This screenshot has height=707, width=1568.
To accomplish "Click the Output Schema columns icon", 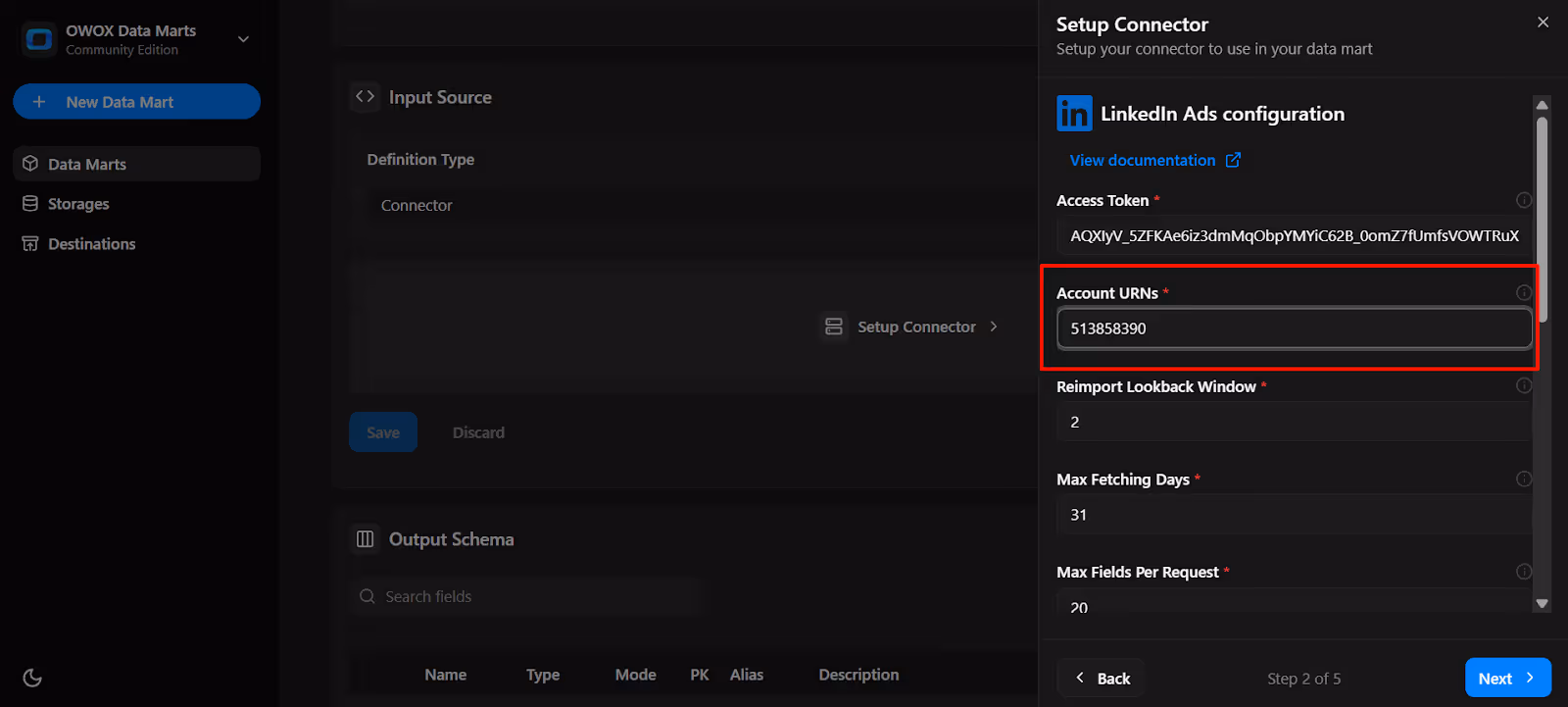I will pyautogui.click(x=366, y=538).
